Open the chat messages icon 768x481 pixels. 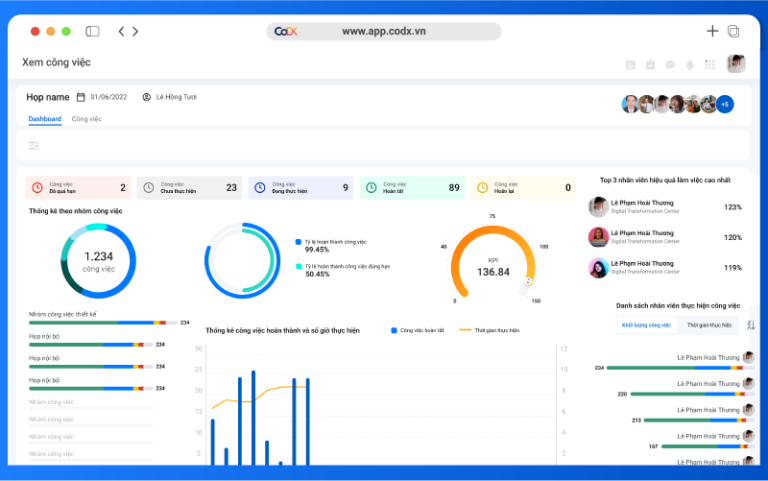coord(670,65)
